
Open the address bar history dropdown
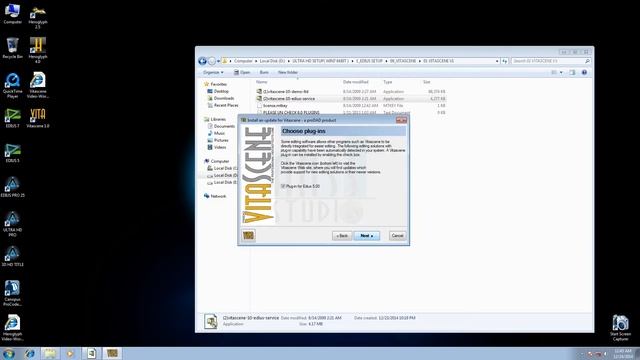tap(497, 61)
